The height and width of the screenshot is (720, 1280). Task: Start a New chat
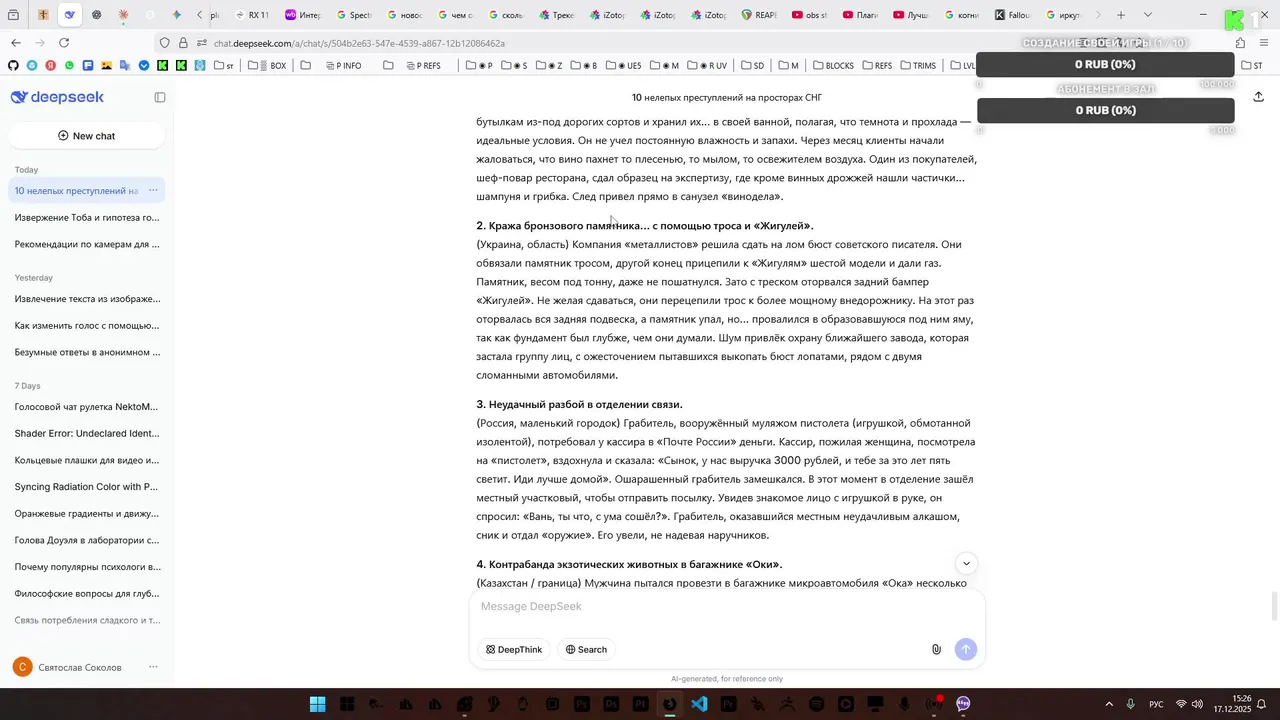point(86,135)
